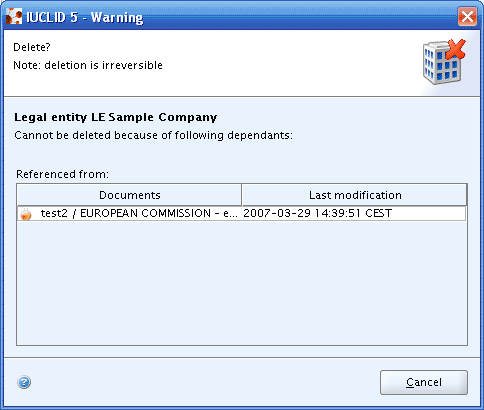This screenshot has height=410, width=484.
Task: Select the flask icon beside test2 document
Action: pyautogui.click(x=26, y=214)
